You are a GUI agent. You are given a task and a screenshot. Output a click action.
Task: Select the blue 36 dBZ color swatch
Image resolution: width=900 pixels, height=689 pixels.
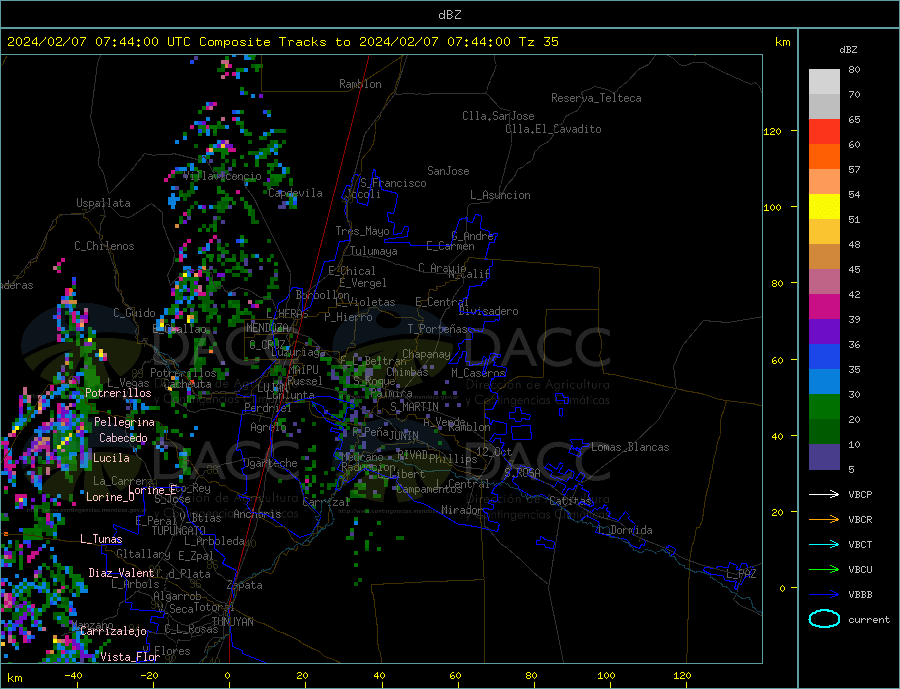[x=824, y=357]
